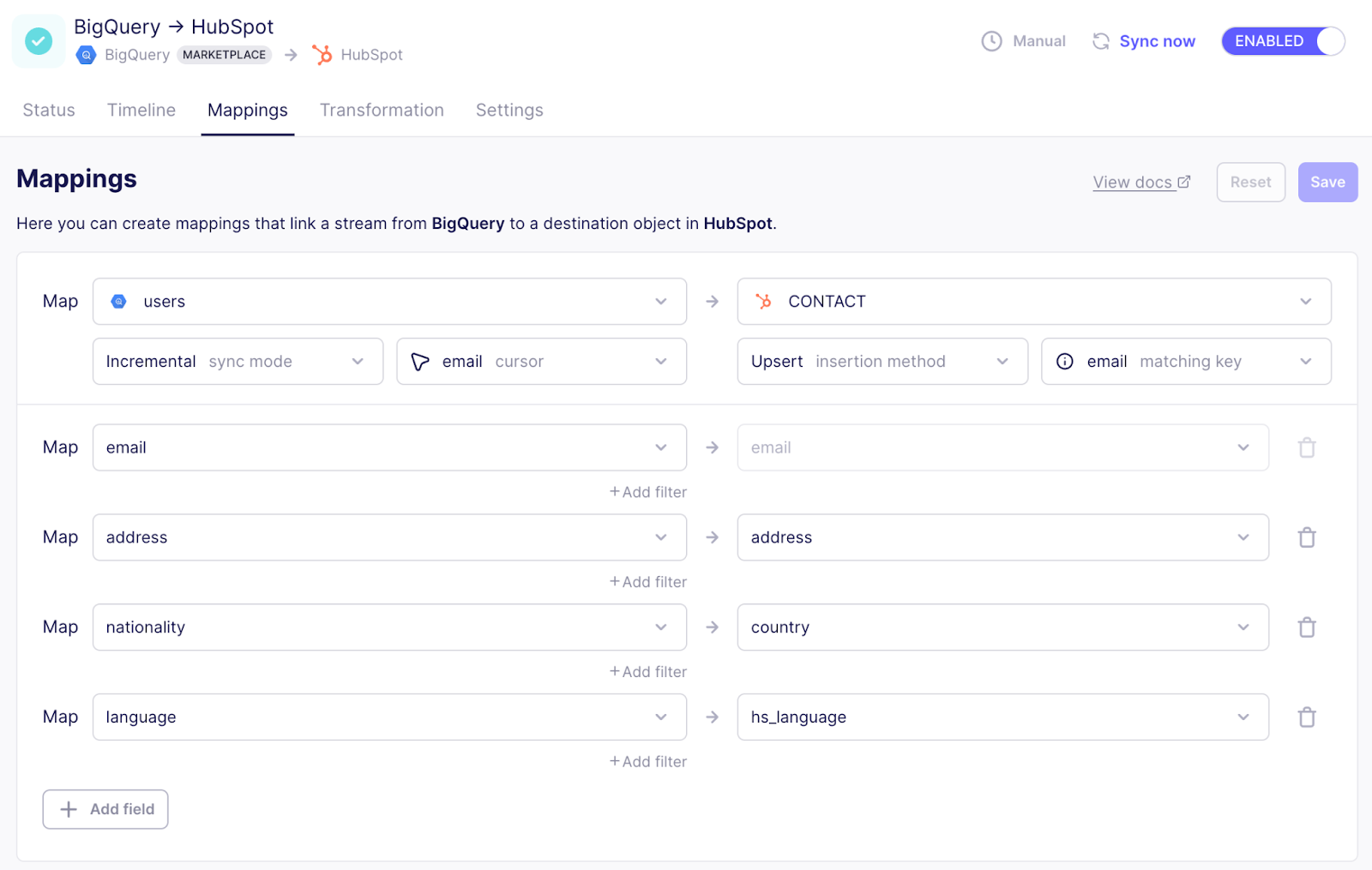Click the arrow between users and CONTACT

click(x=712, y=302)
